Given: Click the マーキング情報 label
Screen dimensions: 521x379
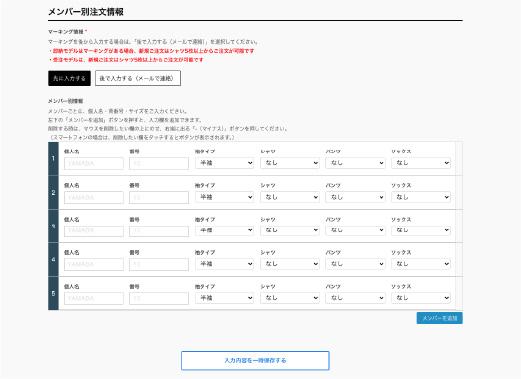Looking at the screenshot, I should [66, 32].
